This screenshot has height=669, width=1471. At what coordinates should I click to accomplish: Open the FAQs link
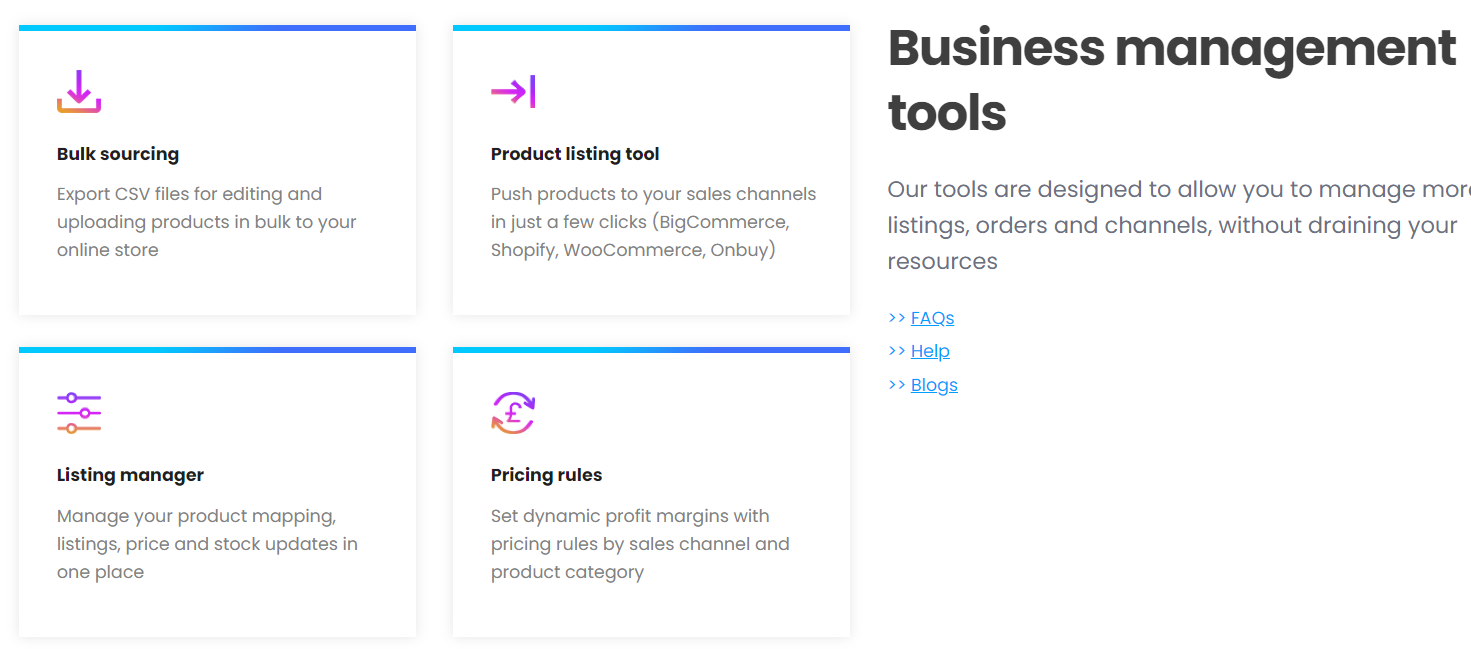[x=932, y=318]
